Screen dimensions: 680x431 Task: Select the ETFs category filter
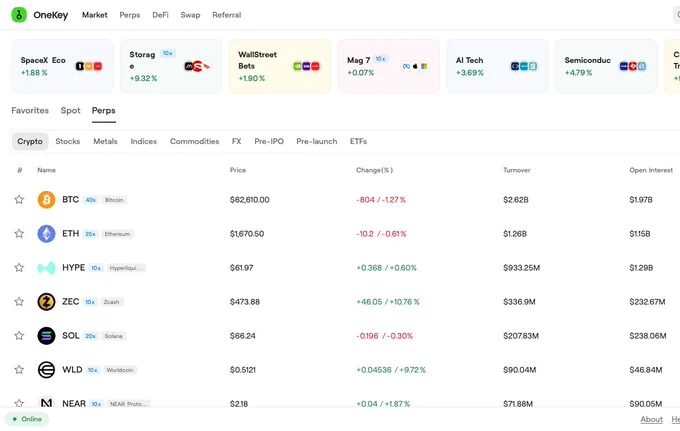click(x=358, y=141)
